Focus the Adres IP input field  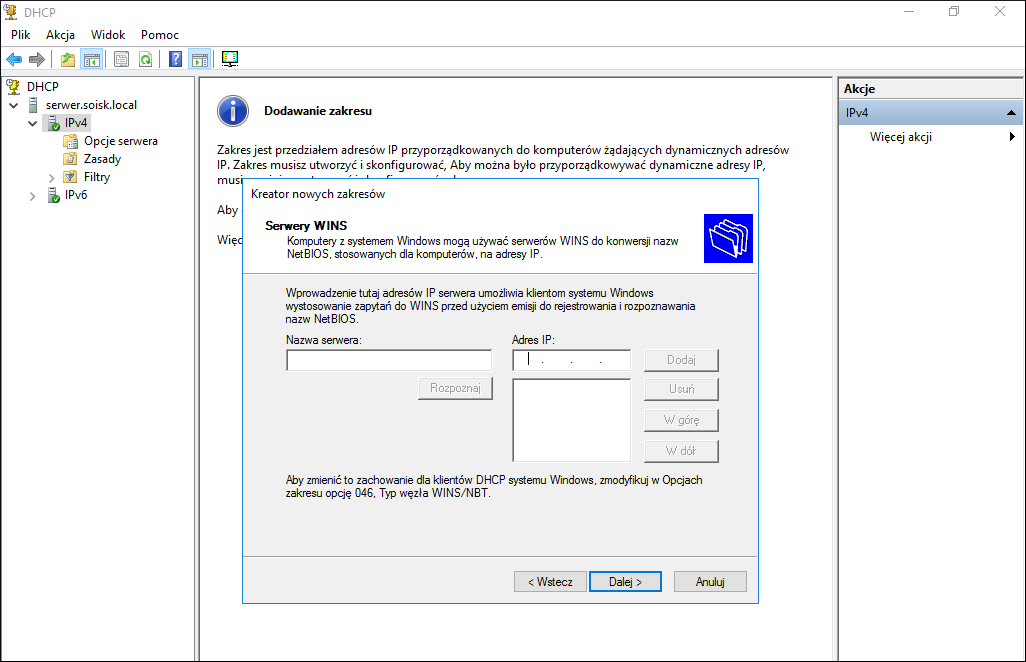(x=571, y=360)
